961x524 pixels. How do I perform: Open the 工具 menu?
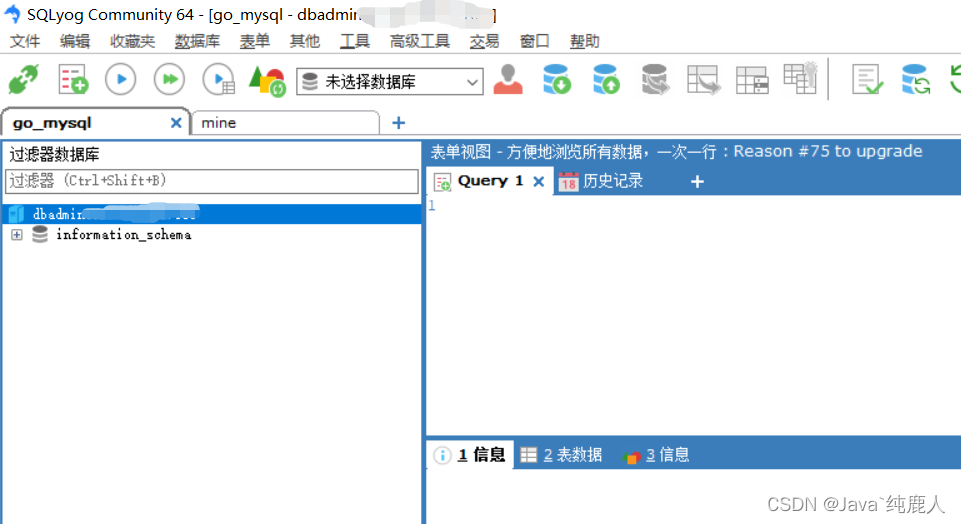355,41
